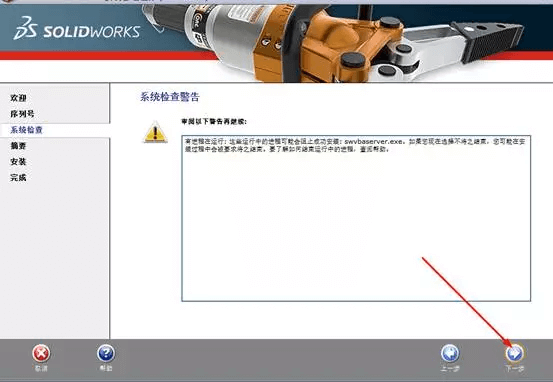Open Help via blue question mark icon
This screenshot has height=382, width=553.
pos(106,353)
